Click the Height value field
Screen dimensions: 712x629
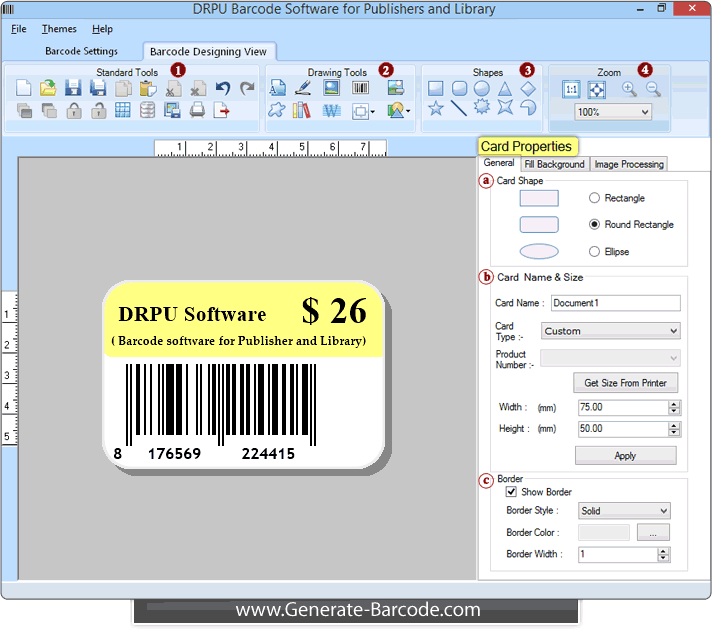(x=623, y=429)
